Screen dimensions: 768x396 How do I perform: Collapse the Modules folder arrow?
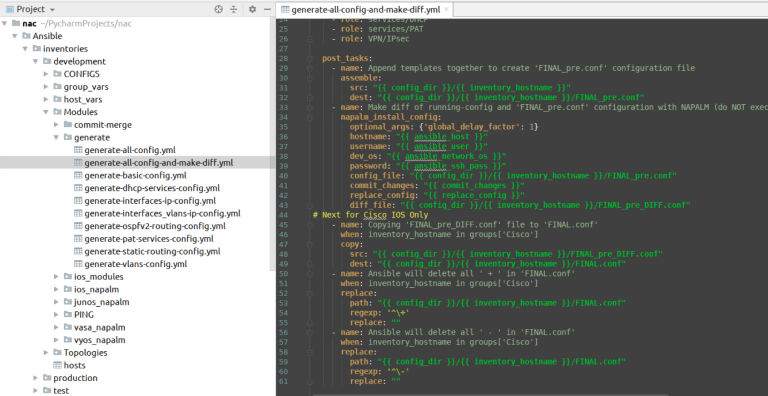click(x=46, y=112)
